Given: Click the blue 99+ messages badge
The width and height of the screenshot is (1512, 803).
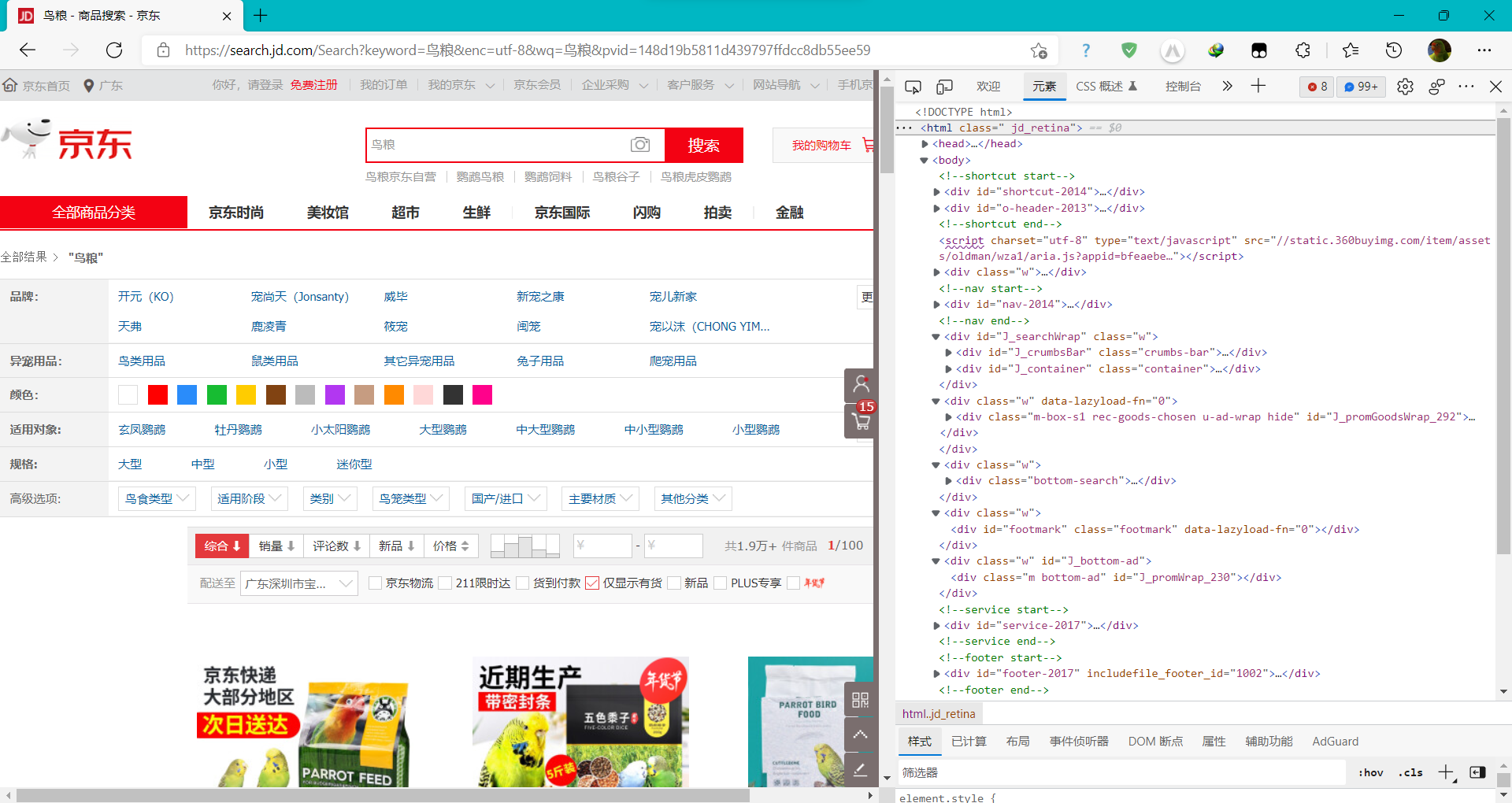Looking at the screenshot, I should point(1361,87).
